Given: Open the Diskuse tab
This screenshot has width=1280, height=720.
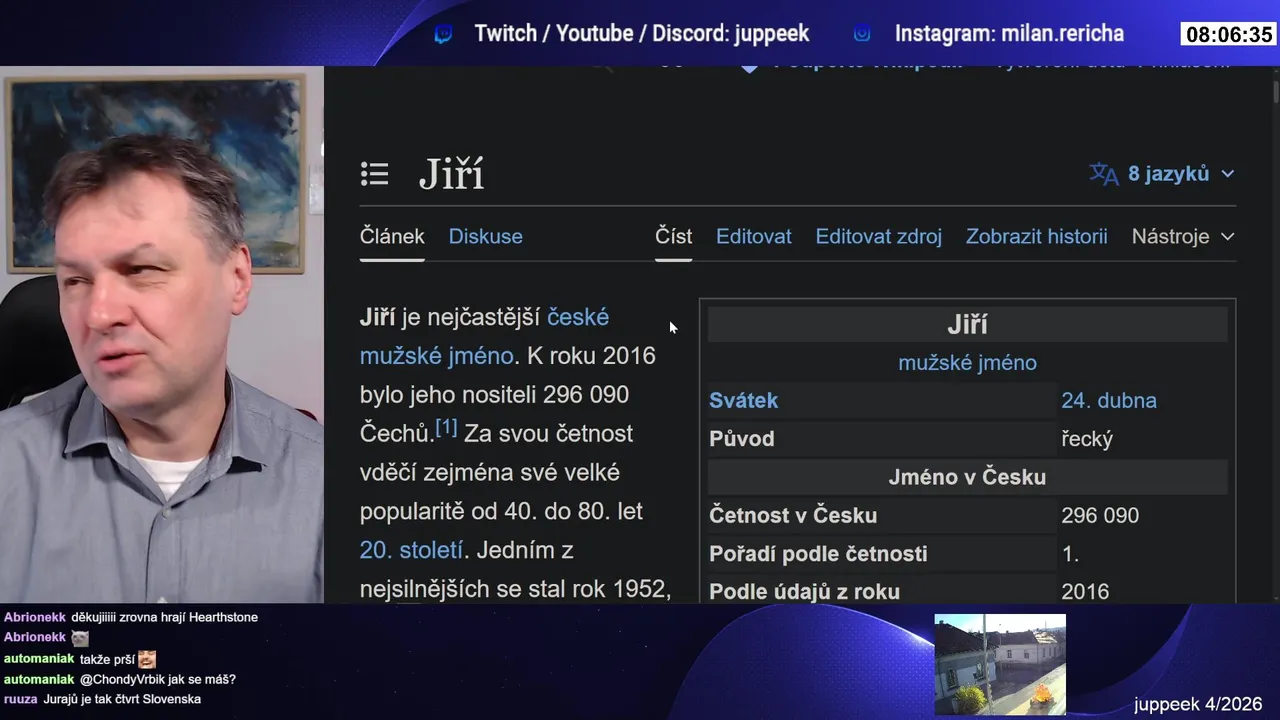Looking at the screenshot, I should pyautogui.click(x=485, y=237).
